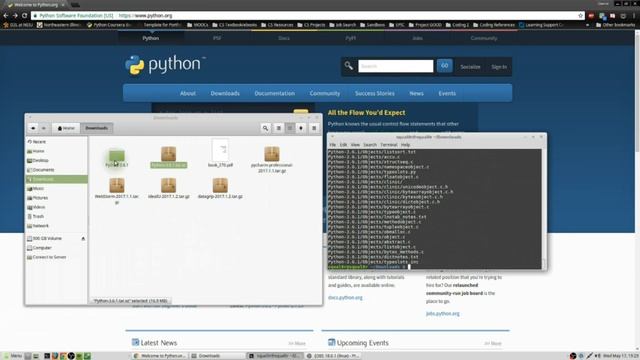The image size is (640, 360).
Task: Select the Jobs top tab
Action: coord(417,38)
